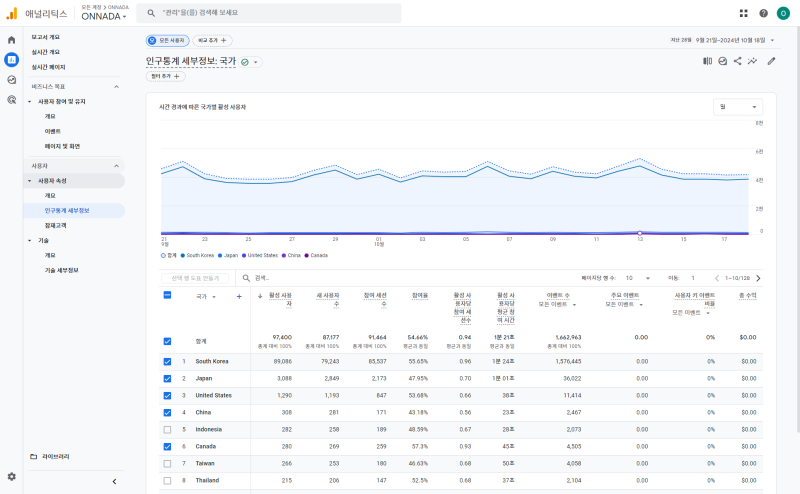Select 기술 세부정보 in the sidebar
Screen dimensions: 800x494
point(61,270)
